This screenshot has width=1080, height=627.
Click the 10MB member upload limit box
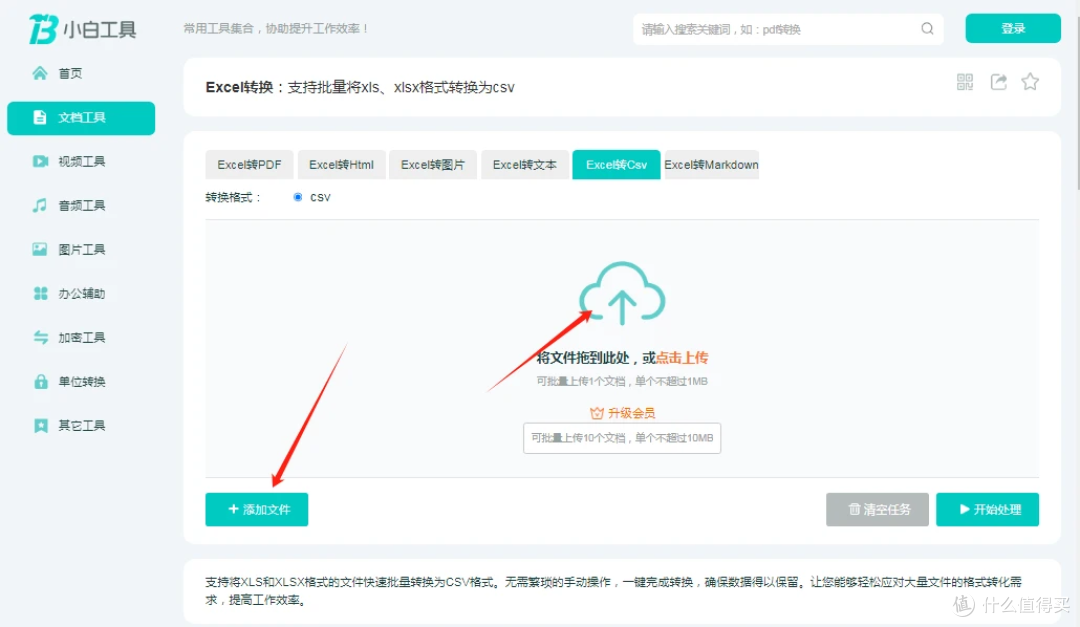[622, 438]
